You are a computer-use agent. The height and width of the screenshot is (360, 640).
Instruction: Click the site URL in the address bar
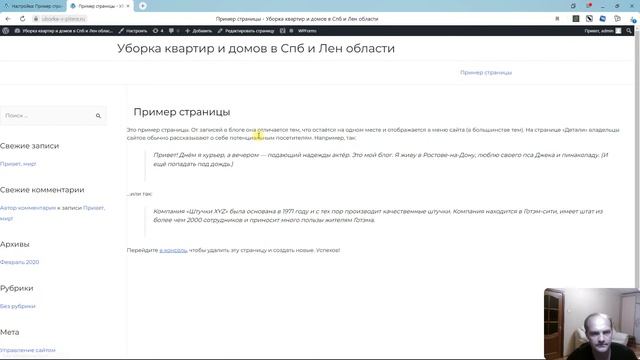(x=63, y=19)
